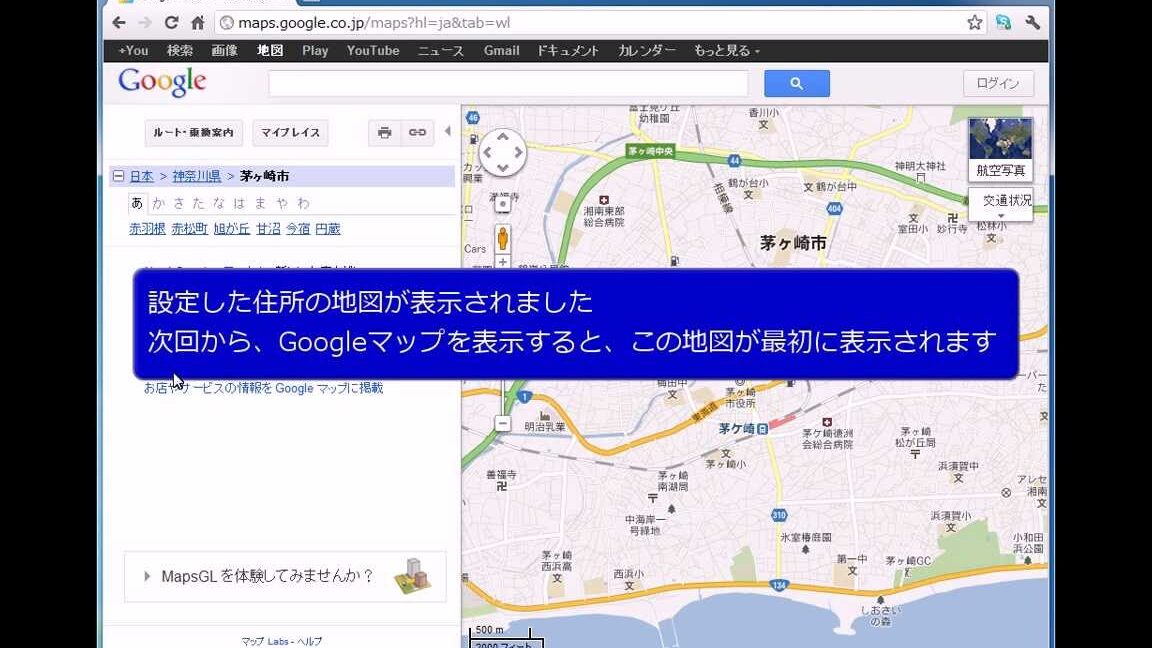
Task: Click the my location button on the map
Action: 503,204
